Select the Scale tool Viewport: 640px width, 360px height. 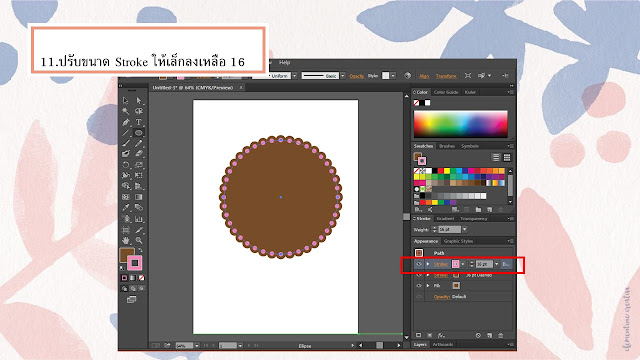tap(139, 165)
